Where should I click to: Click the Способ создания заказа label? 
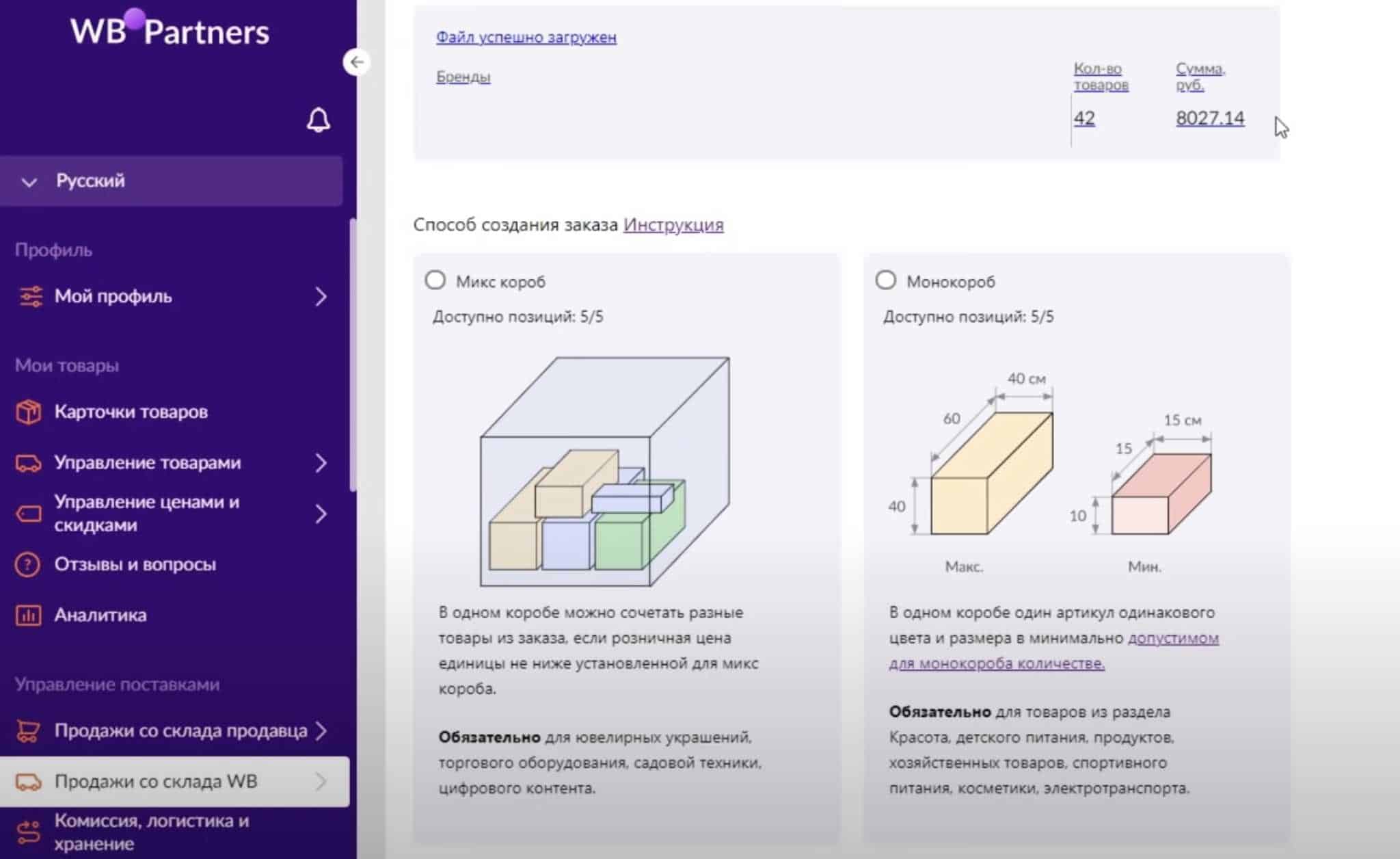[515, 224]
